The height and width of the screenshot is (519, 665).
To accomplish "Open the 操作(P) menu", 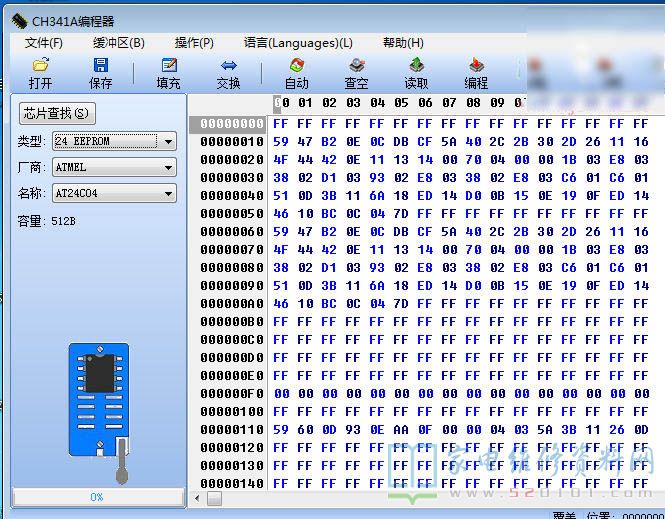I will (194, 43).
